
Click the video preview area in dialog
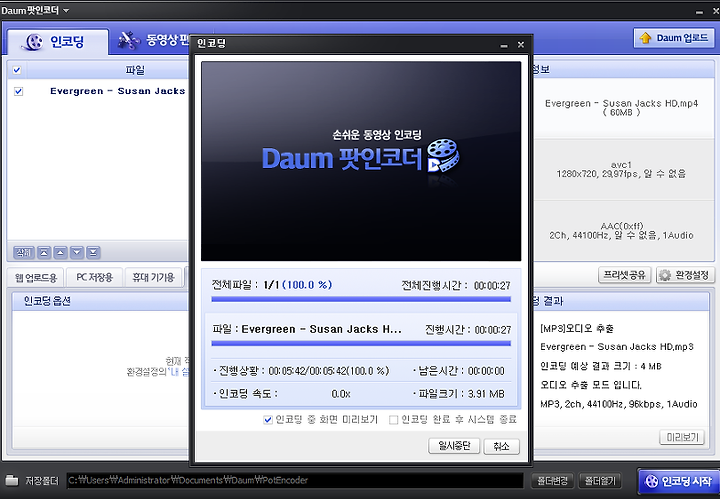point(361,162)
